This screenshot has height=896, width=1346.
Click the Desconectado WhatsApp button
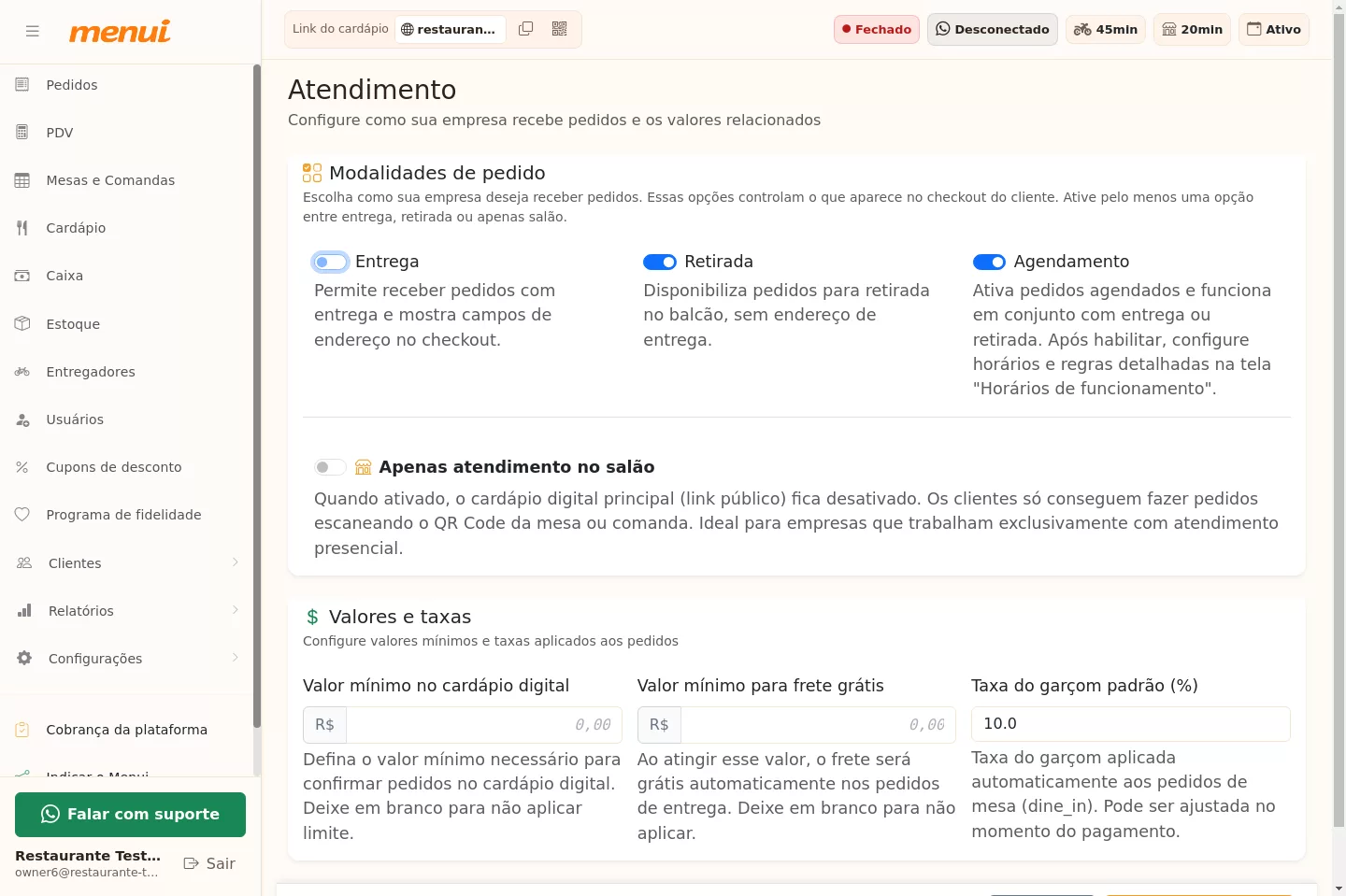pyautogui.click(x=993, y=29)
